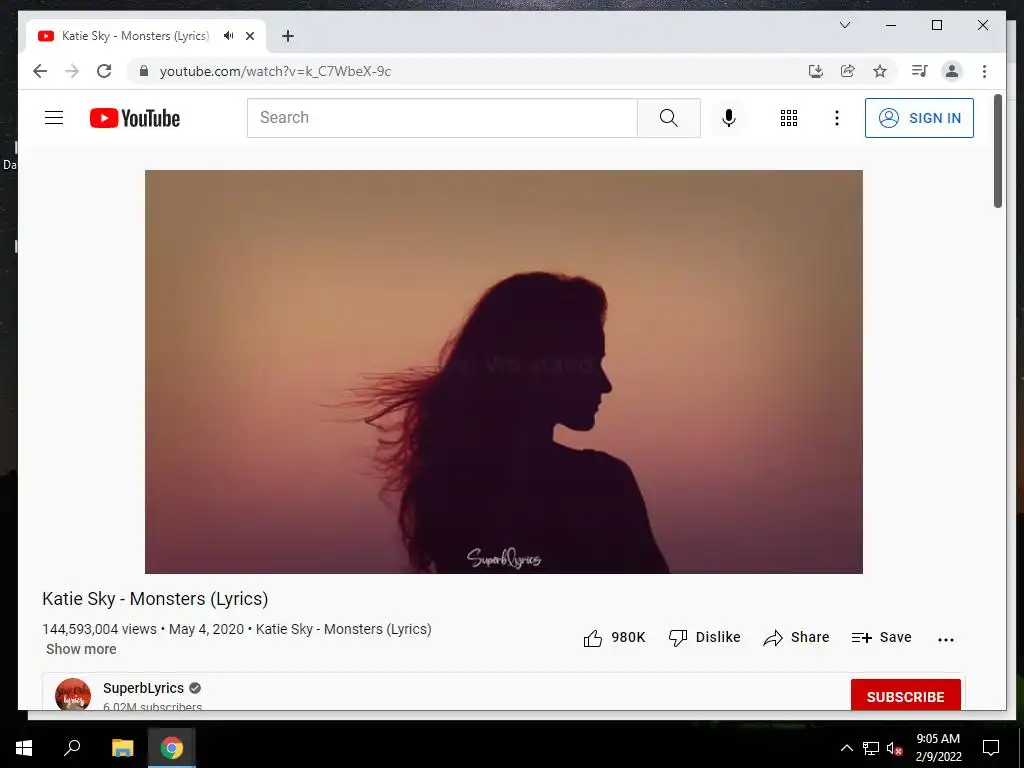1024x768 pixels.
Task: Open Windows taskbar search
Action: [x=72, y=748]
